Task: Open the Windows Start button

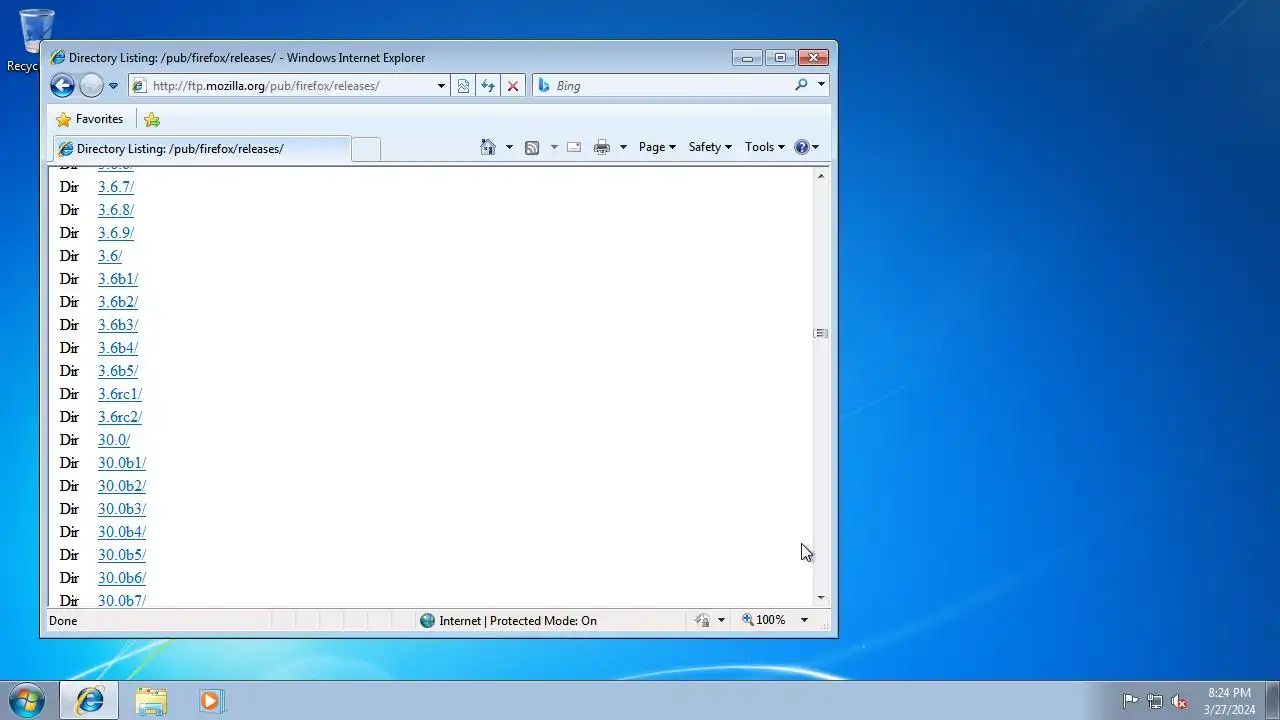Action: tap(26, 700)
